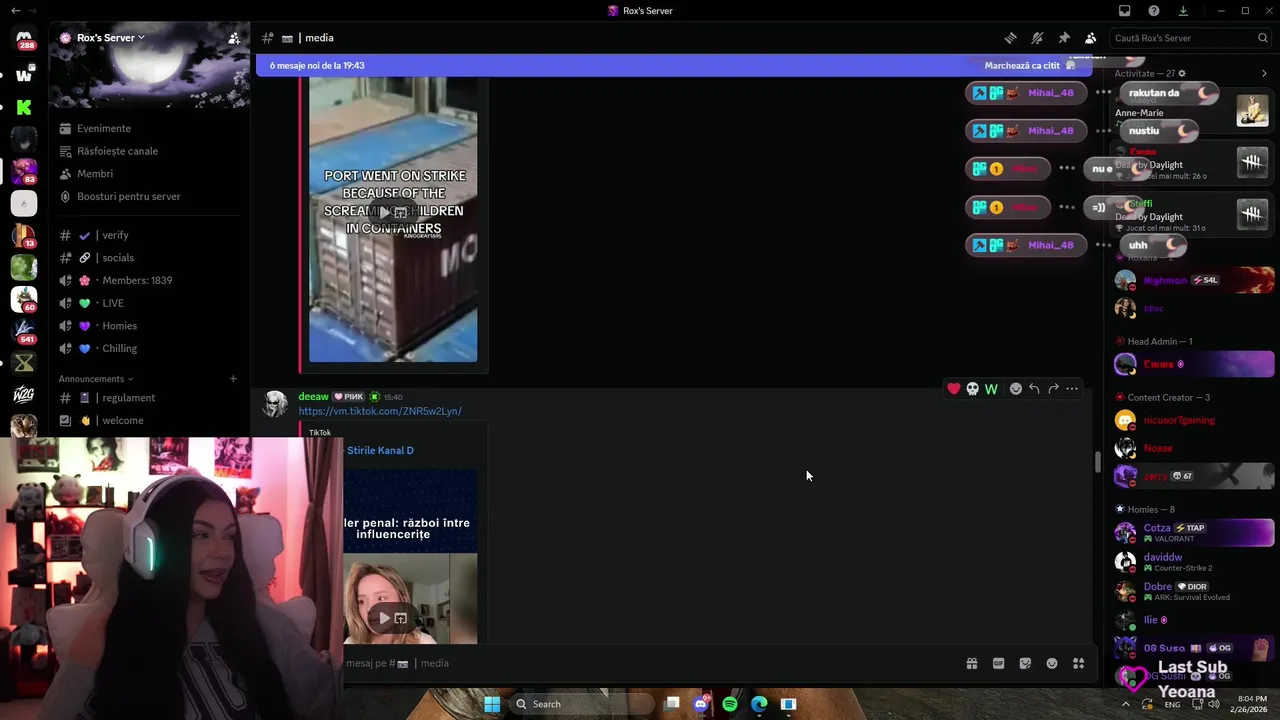Viewport: 1280px width, 720px height.
Task: Click member Nighmon in member list
Action: [1194, 280]
